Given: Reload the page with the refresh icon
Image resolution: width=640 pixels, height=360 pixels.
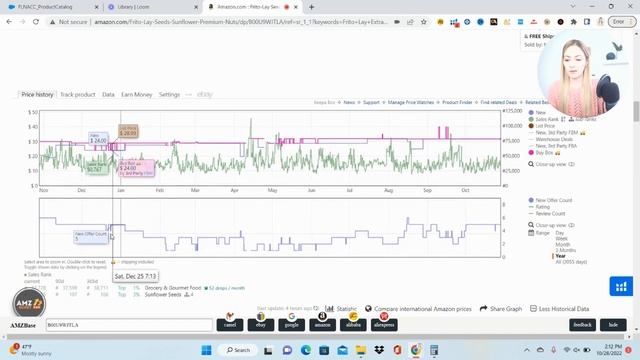Looking at the screenshot, I should point(36,22).
